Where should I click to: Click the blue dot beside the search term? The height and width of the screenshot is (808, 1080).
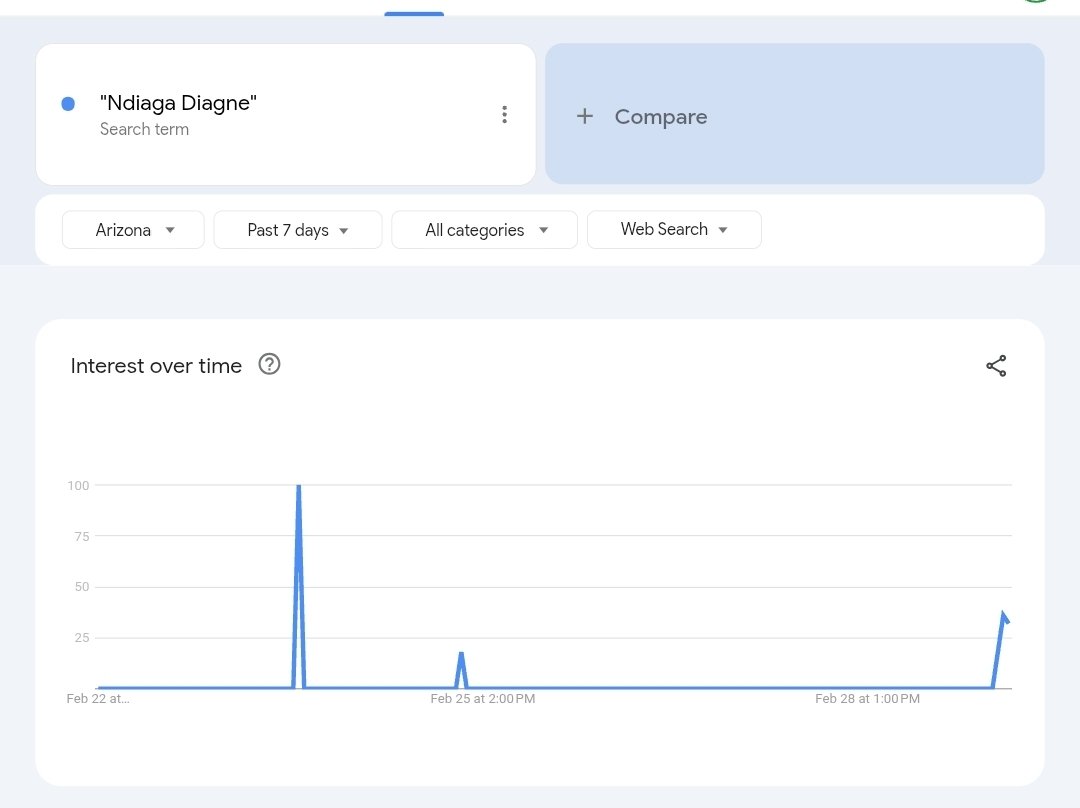click(68, 104)
